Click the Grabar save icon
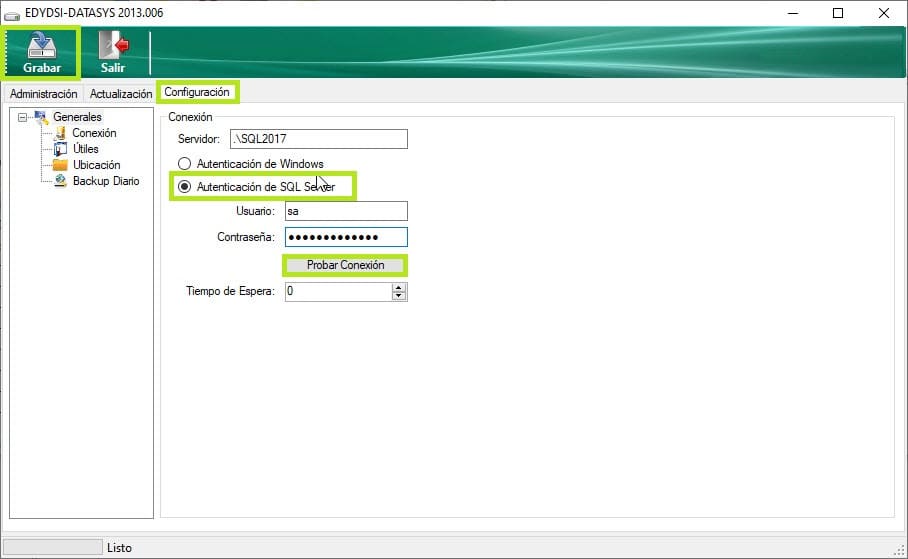 pyautogui.click(x=42, y=45)
